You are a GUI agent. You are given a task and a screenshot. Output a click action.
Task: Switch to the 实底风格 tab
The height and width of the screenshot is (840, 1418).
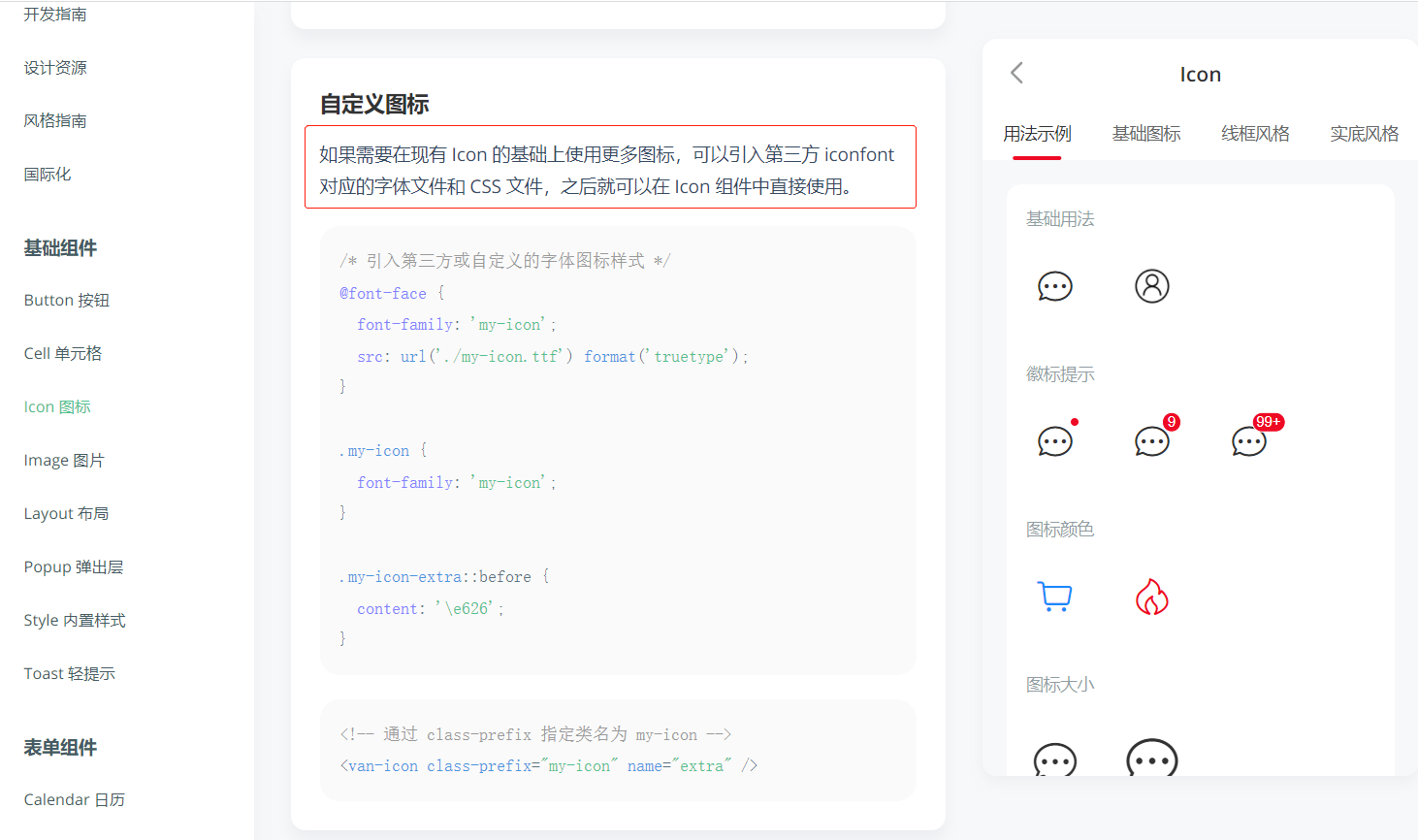1364,134
